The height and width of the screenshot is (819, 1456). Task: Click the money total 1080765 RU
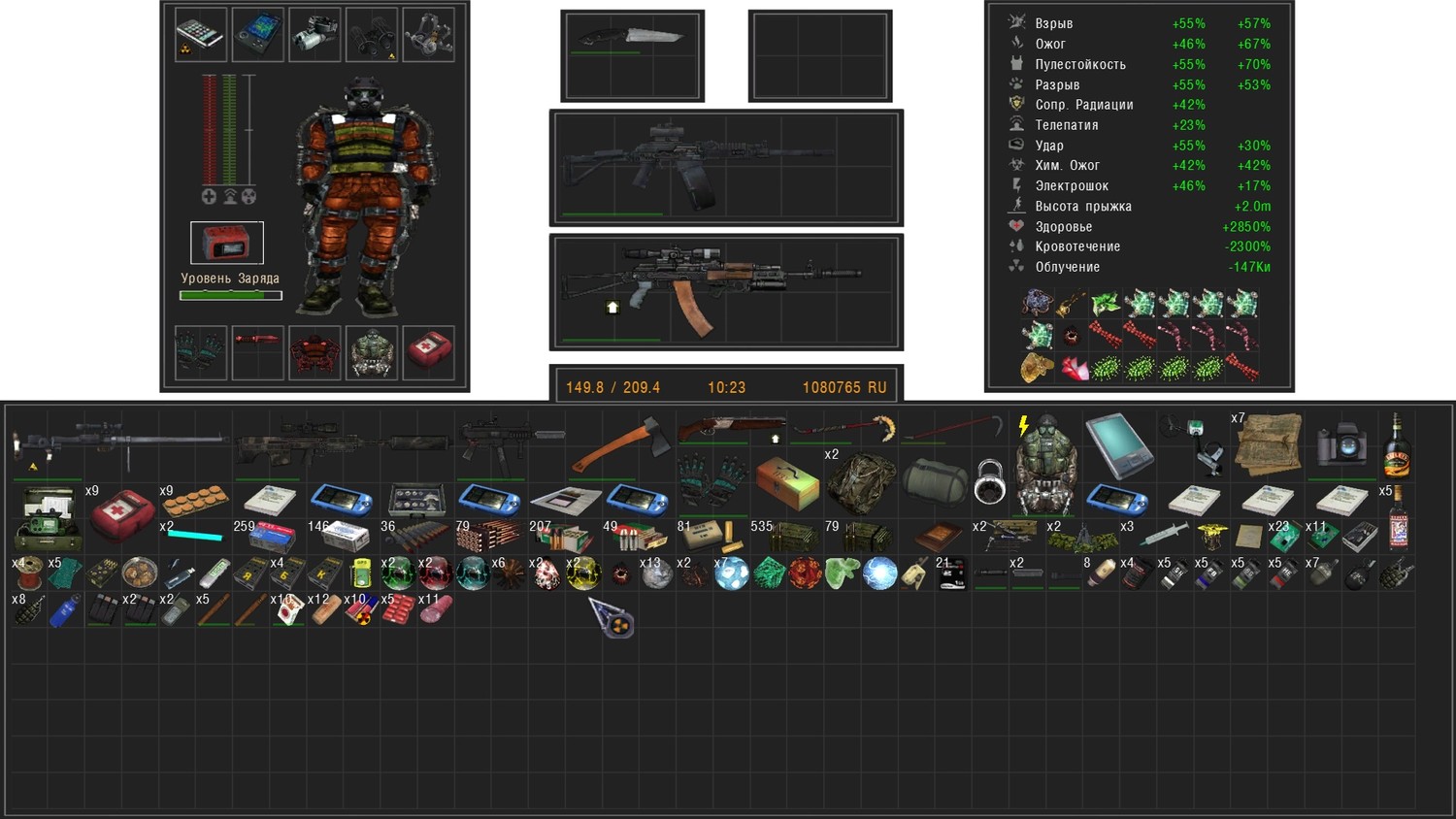[844, 387]
